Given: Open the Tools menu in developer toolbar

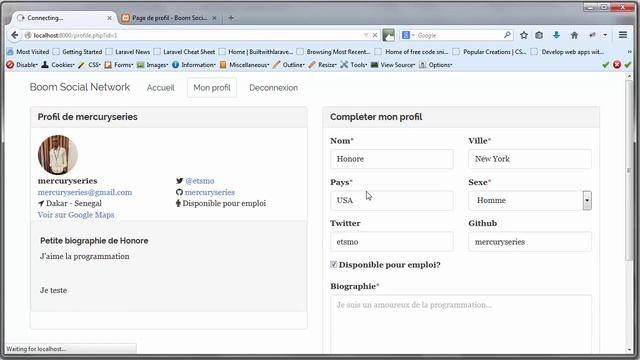Looking at the screenshot, I should pyautogui.click(x=354, y=65).
